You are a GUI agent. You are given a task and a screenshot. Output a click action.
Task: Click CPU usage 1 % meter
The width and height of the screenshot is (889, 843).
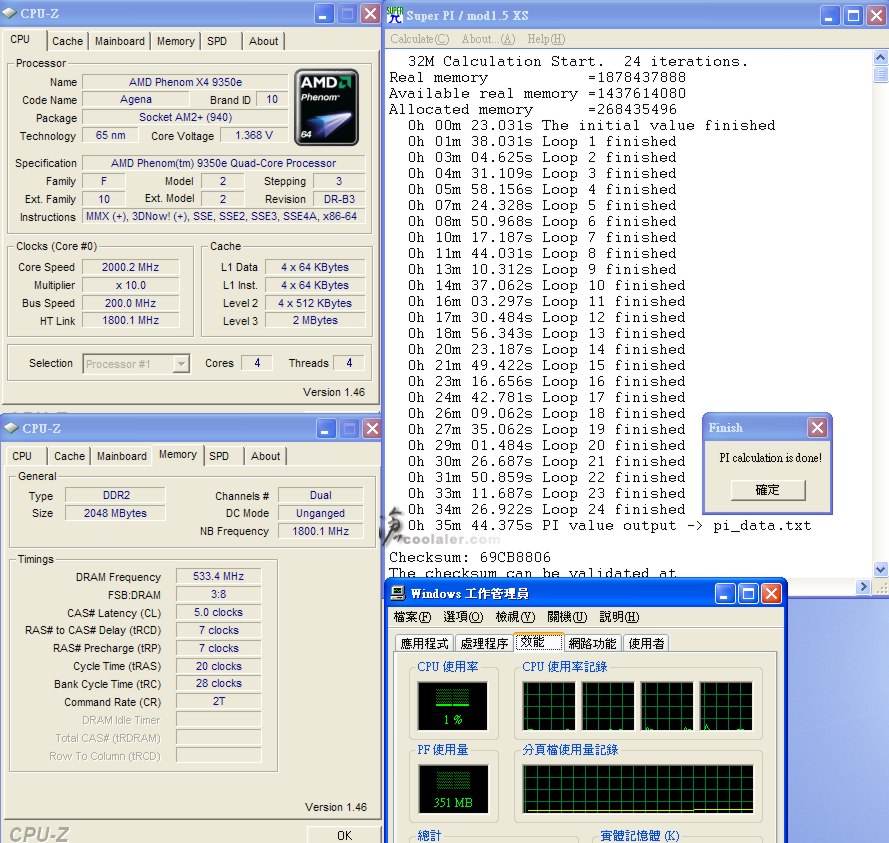[452, 705]
